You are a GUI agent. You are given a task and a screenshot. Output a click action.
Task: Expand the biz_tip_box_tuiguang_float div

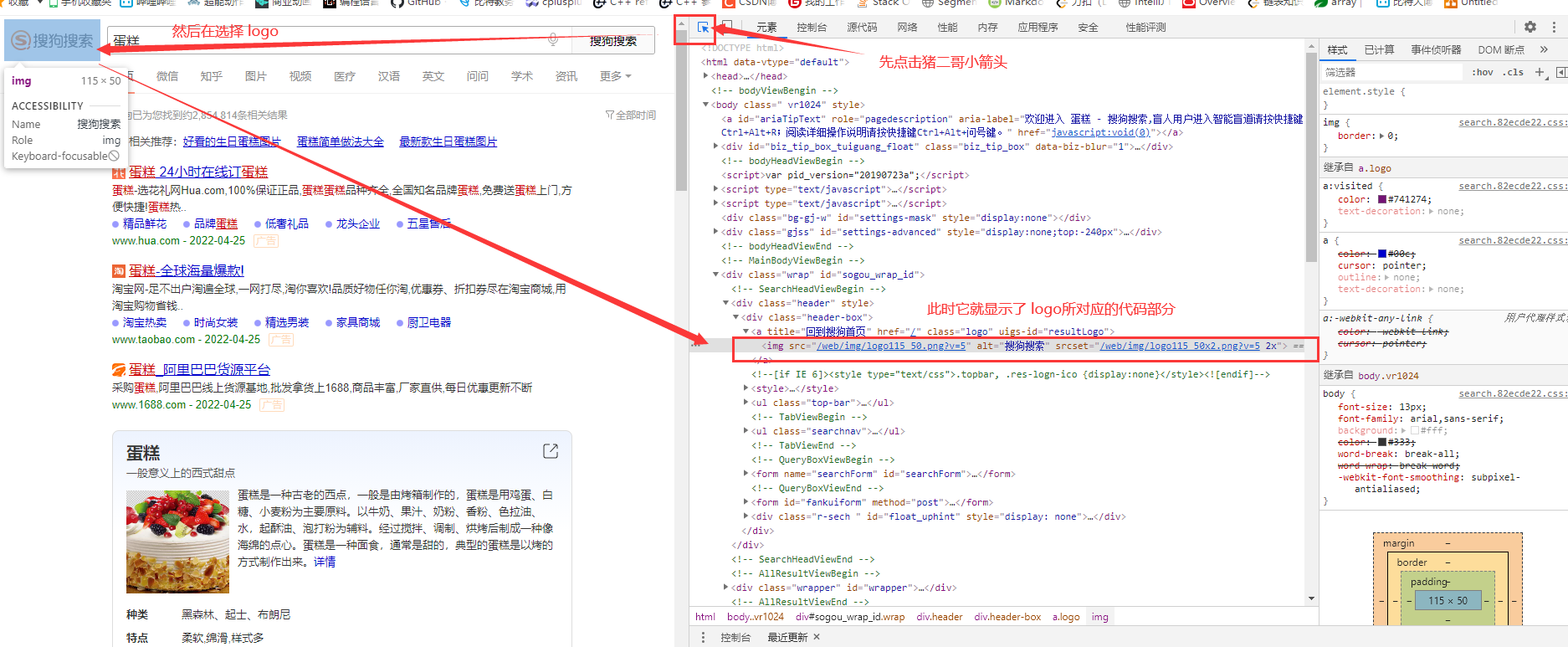[x=716, y=146]
